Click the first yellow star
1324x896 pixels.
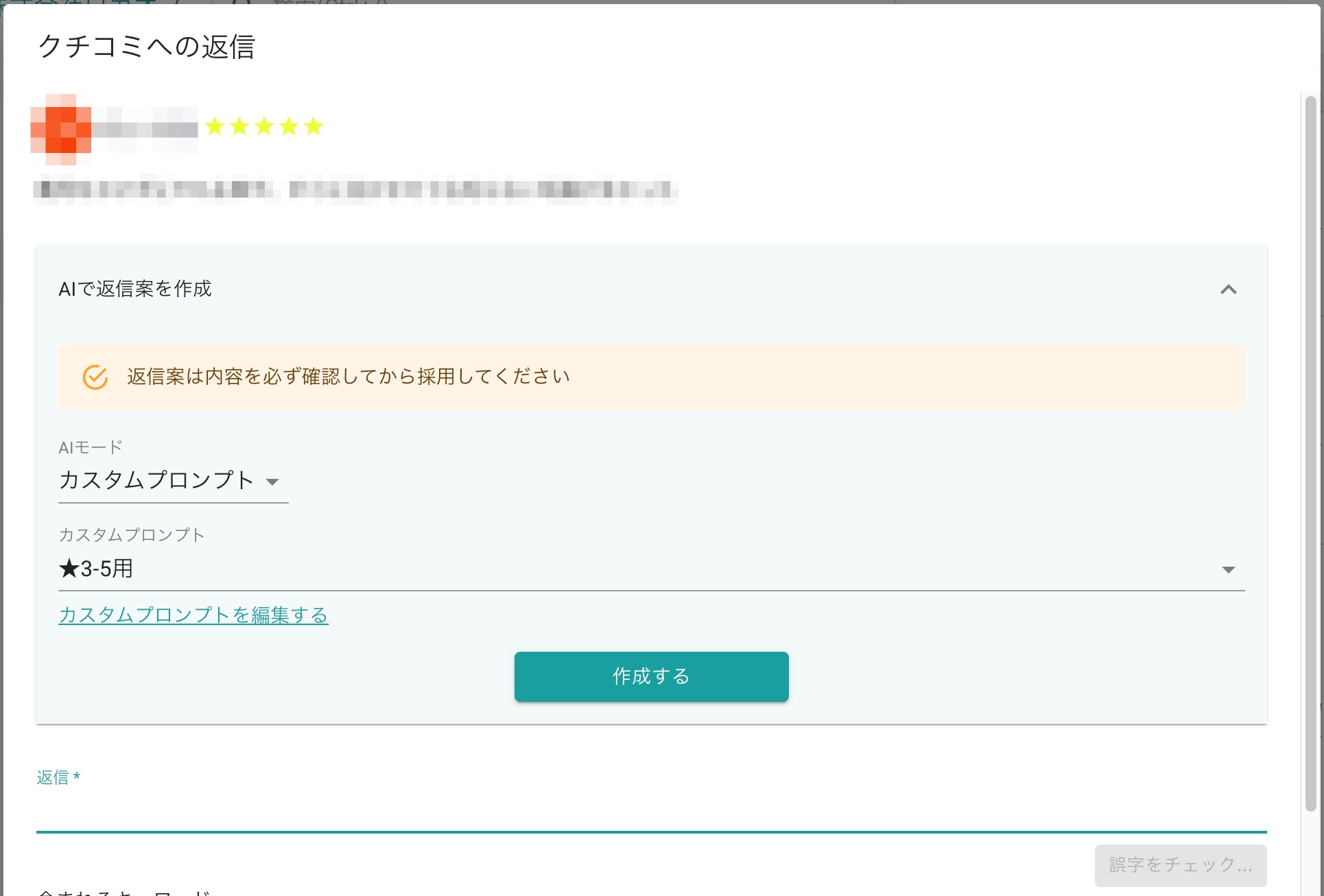215,127
